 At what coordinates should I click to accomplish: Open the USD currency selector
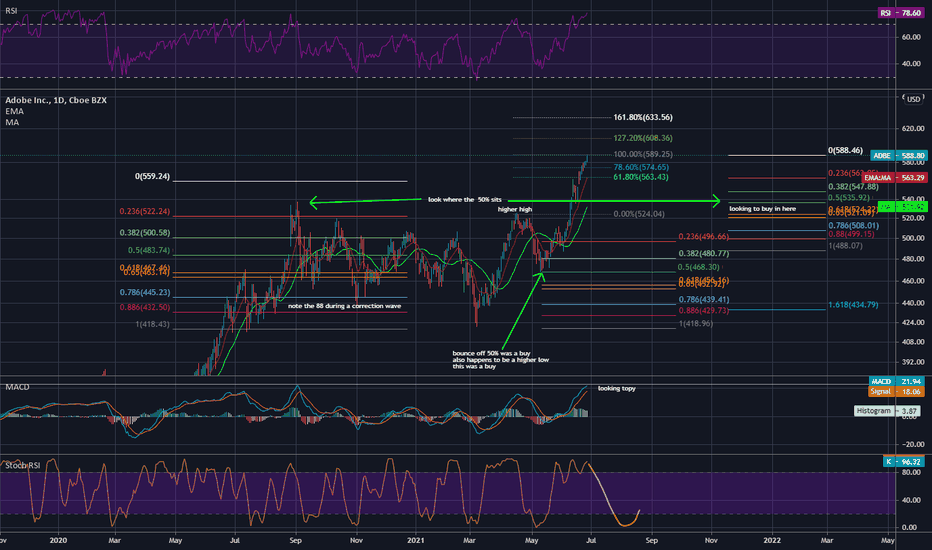tap(913, 99)
